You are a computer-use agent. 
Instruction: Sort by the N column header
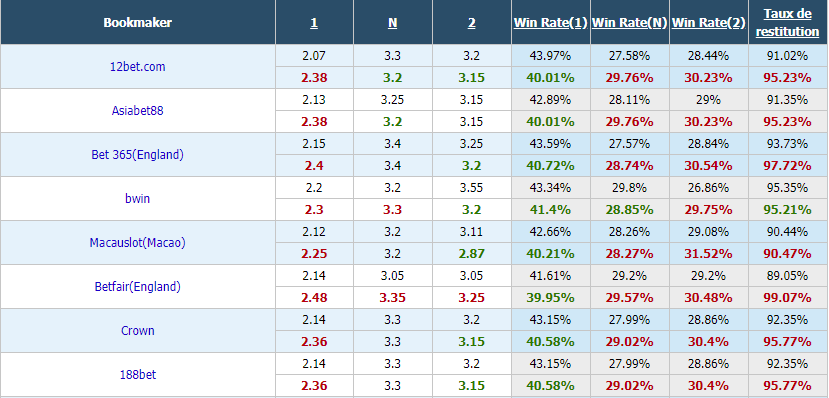[393, 23]
